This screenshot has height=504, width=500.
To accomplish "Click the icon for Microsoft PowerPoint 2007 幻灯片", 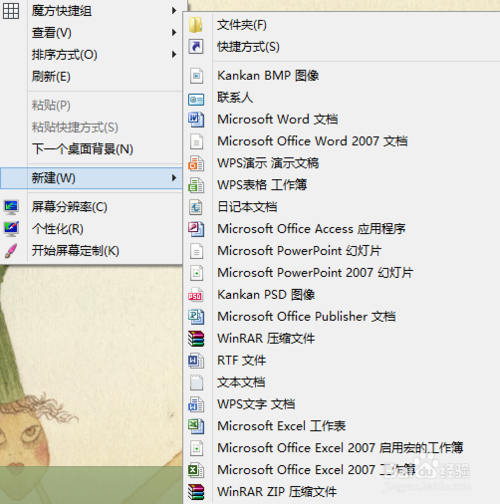I will click(x=196, y=273).
